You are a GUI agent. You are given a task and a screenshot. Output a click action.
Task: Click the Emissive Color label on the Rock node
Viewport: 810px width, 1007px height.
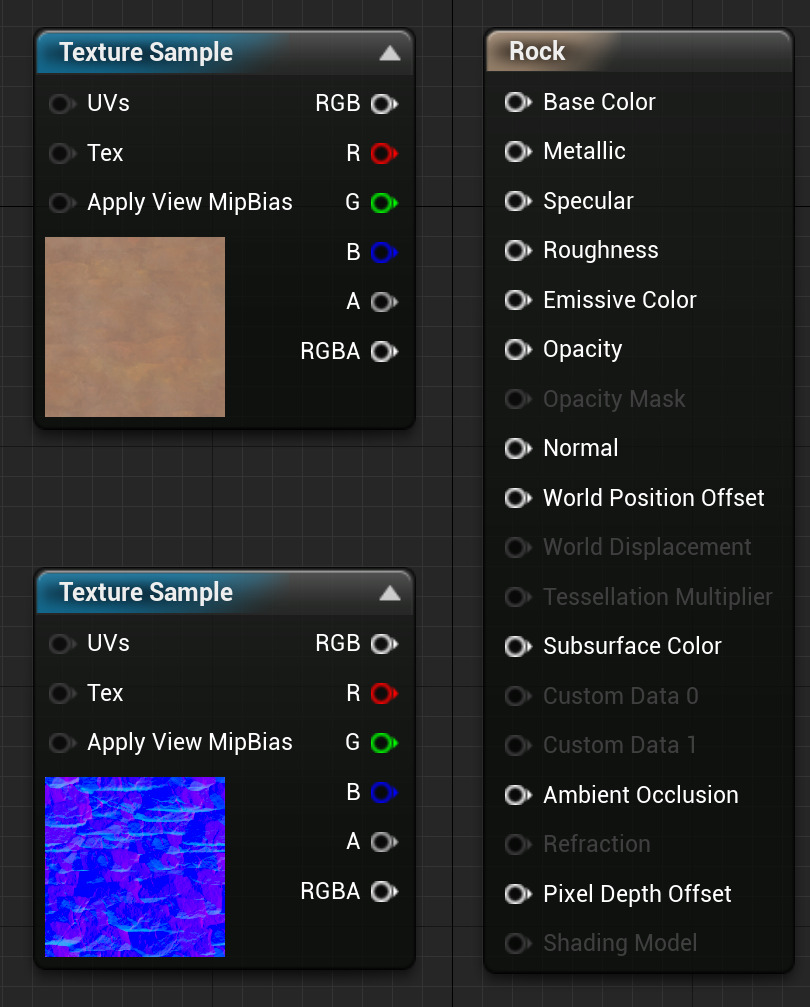[x=619, y=300]
